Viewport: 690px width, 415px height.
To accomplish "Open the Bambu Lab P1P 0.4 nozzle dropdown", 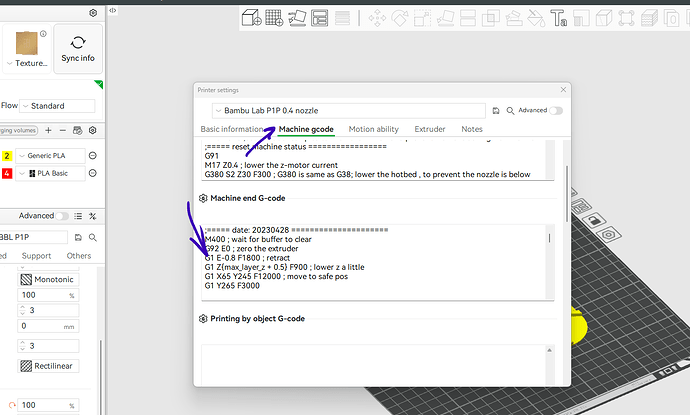I will click(349, 110).
